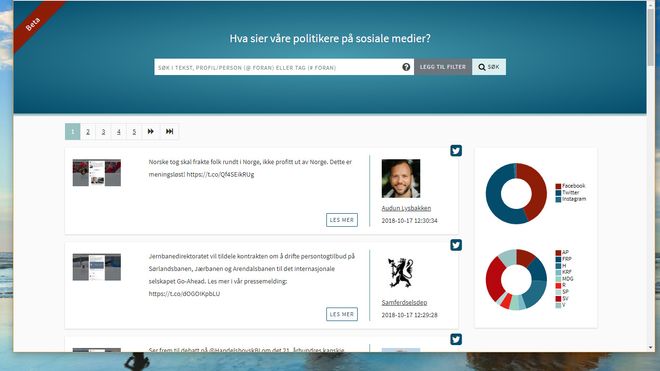Go to page 4
Screen dimensions: 660x371
[119, 131]
